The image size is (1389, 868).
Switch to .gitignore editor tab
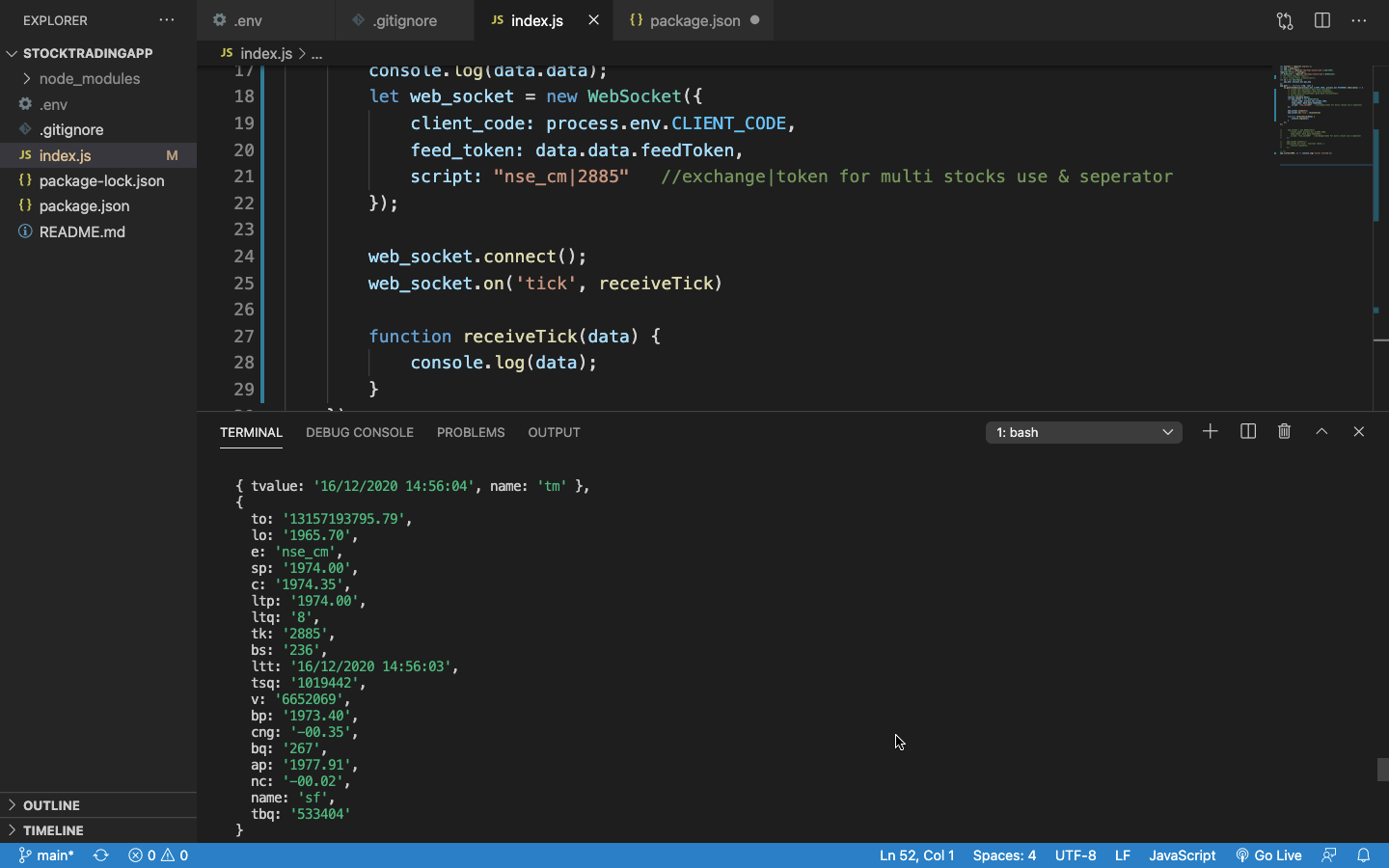click(404, 20)
